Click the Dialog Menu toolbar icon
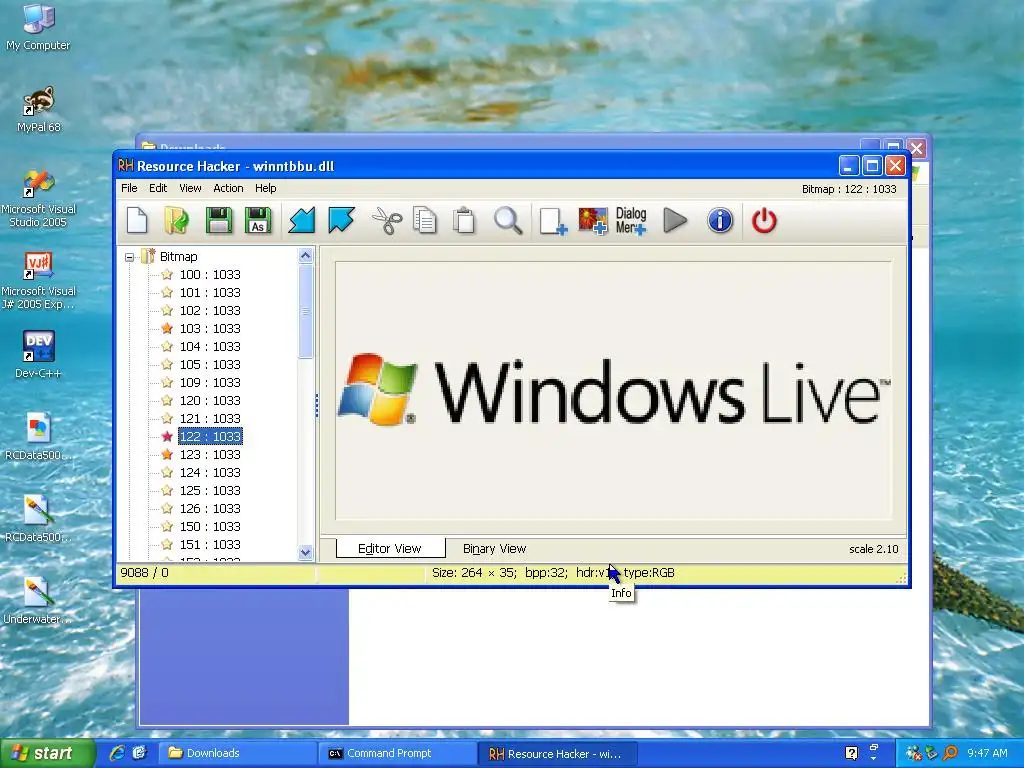The width and height of the screenshot is (1024, 768). [x=631, y=221]
